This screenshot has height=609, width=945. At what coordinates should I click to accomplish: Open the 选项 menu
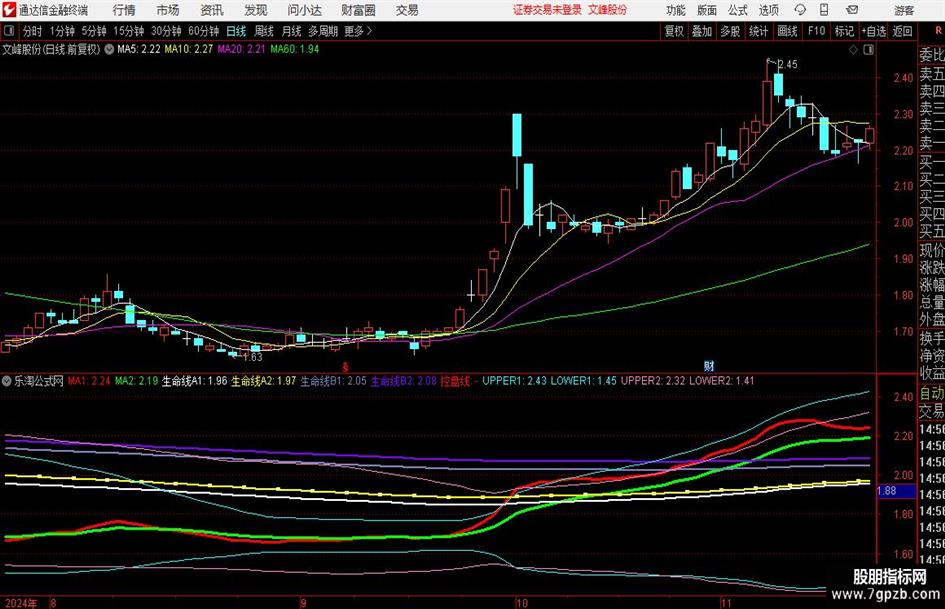pyautogui.click(x=768, y=10)
